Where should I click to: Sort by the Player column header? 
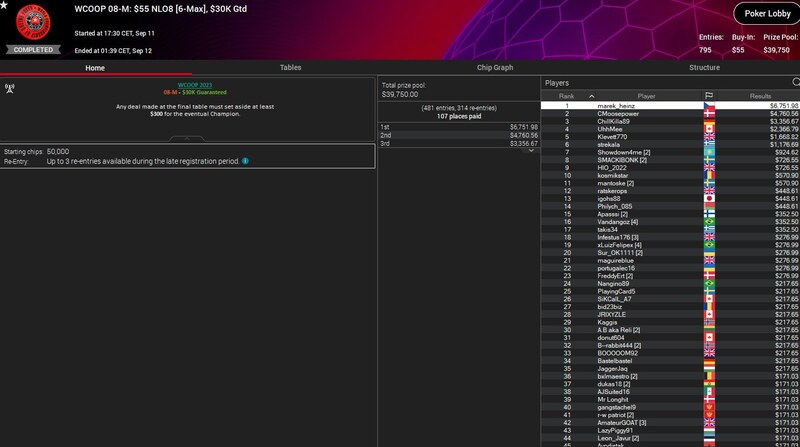pos(646,96)
